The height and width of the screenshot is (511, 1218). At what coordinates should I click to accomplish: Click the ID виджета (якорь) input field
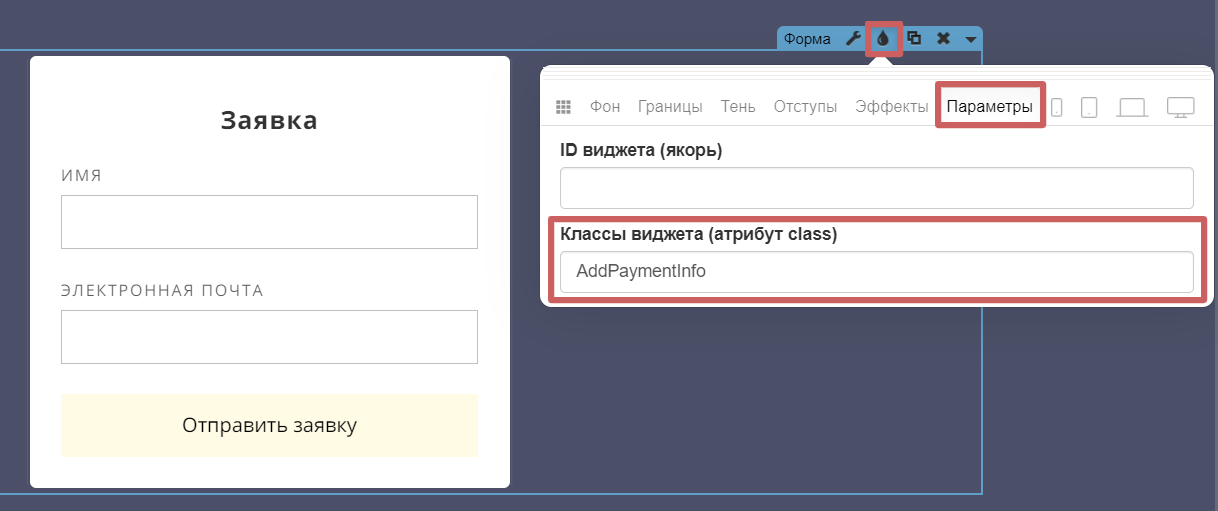click(876, 188)
